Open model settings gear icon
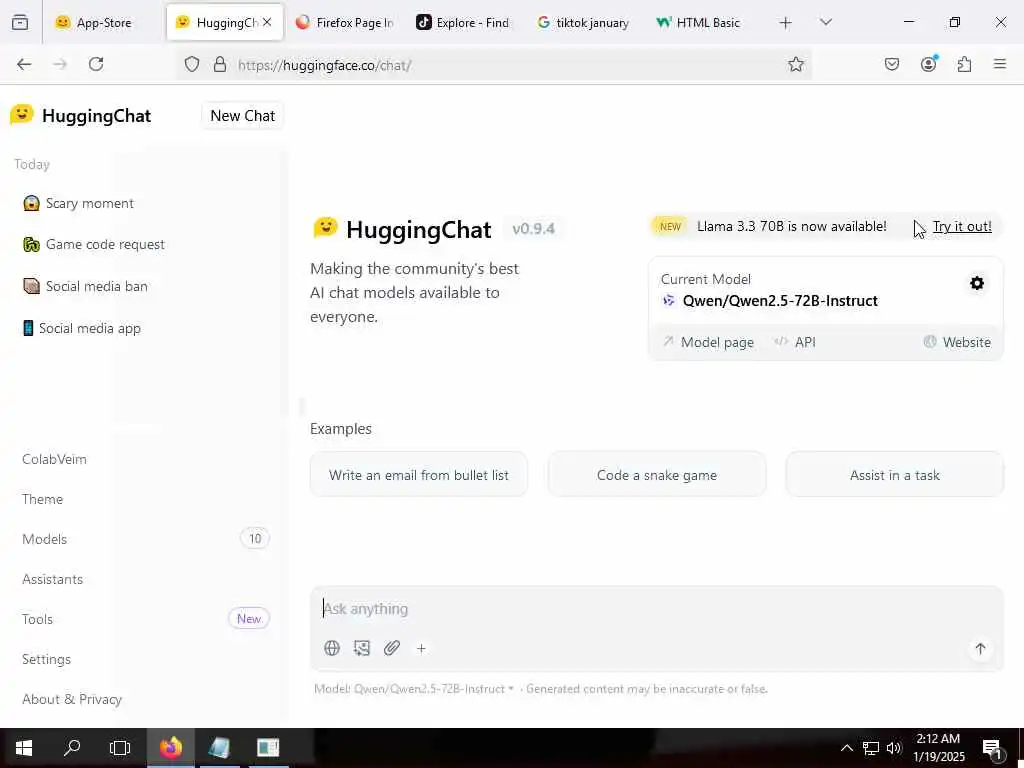 click(x=977, y=283)
